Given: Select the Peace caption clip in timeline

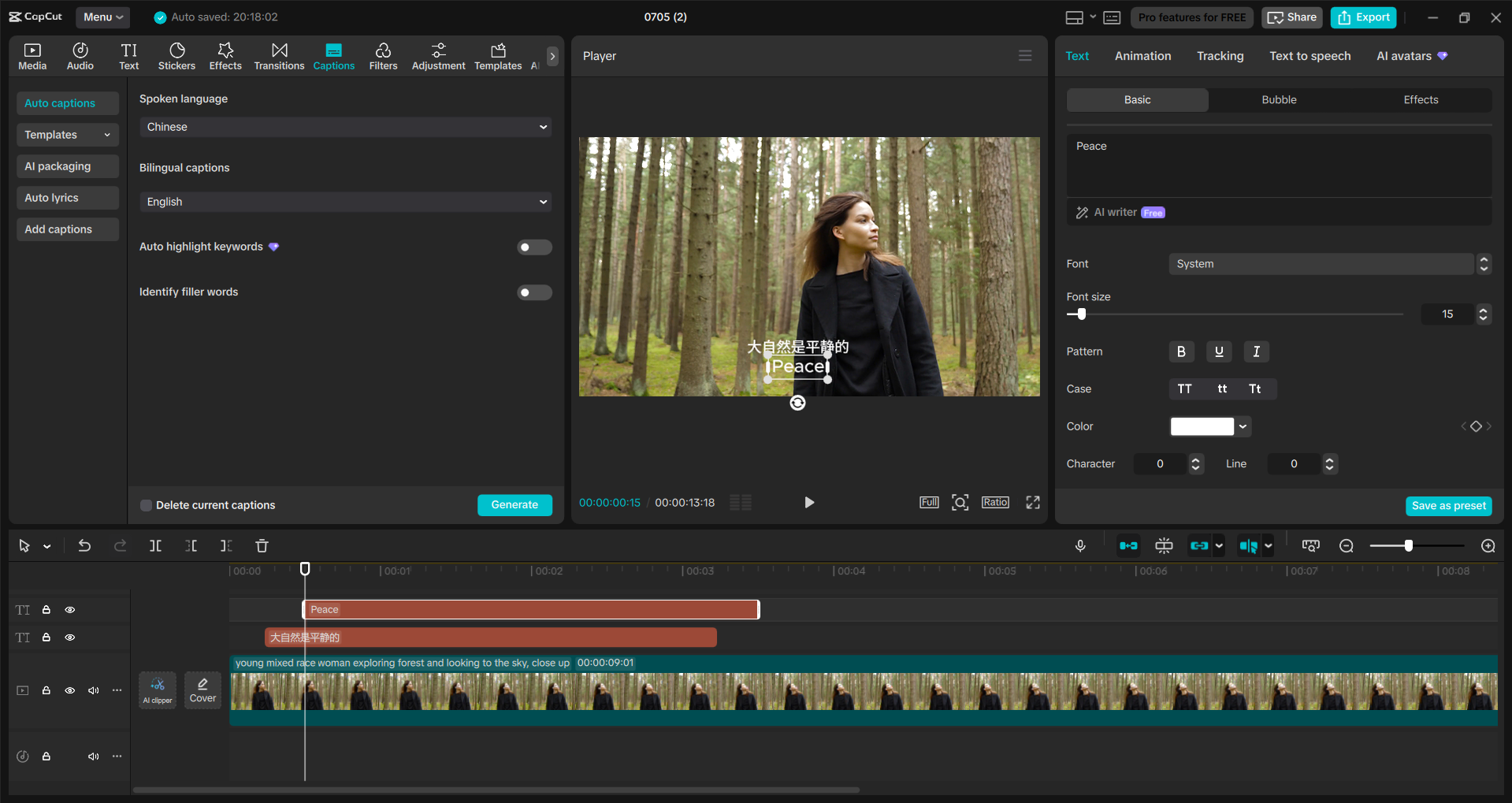Looking at the screenshot, I should tap(531, 609).
